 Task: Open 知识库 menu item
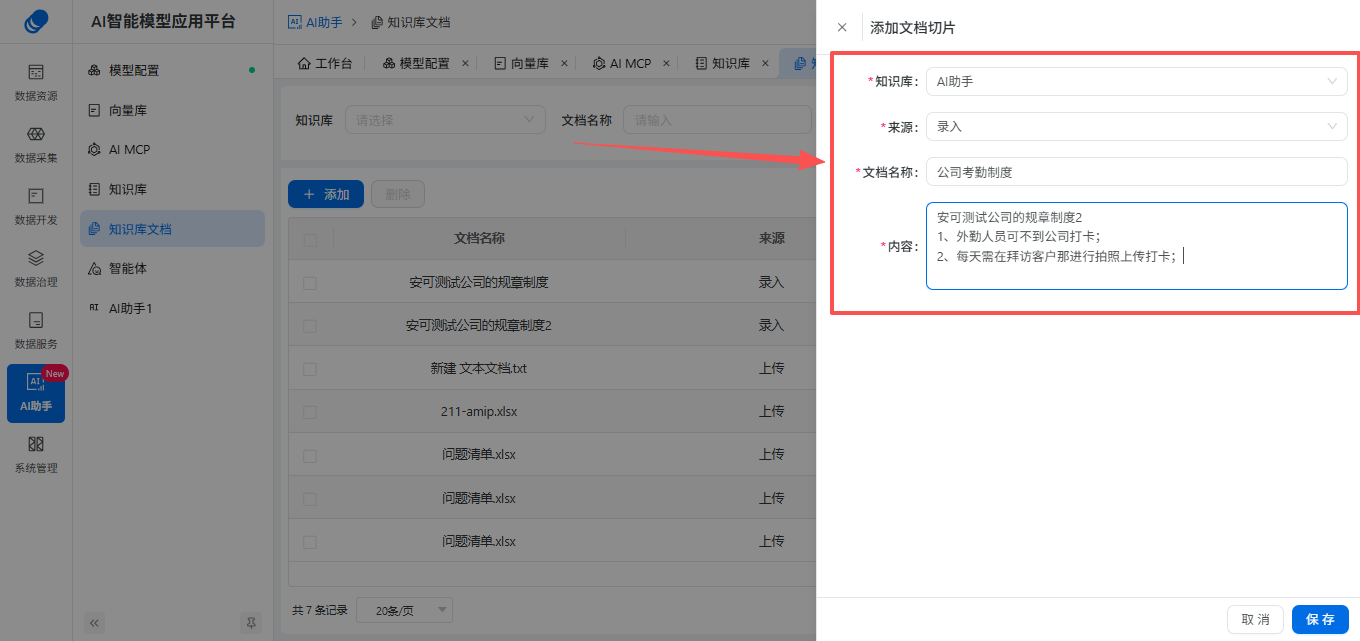click(172, 189)
